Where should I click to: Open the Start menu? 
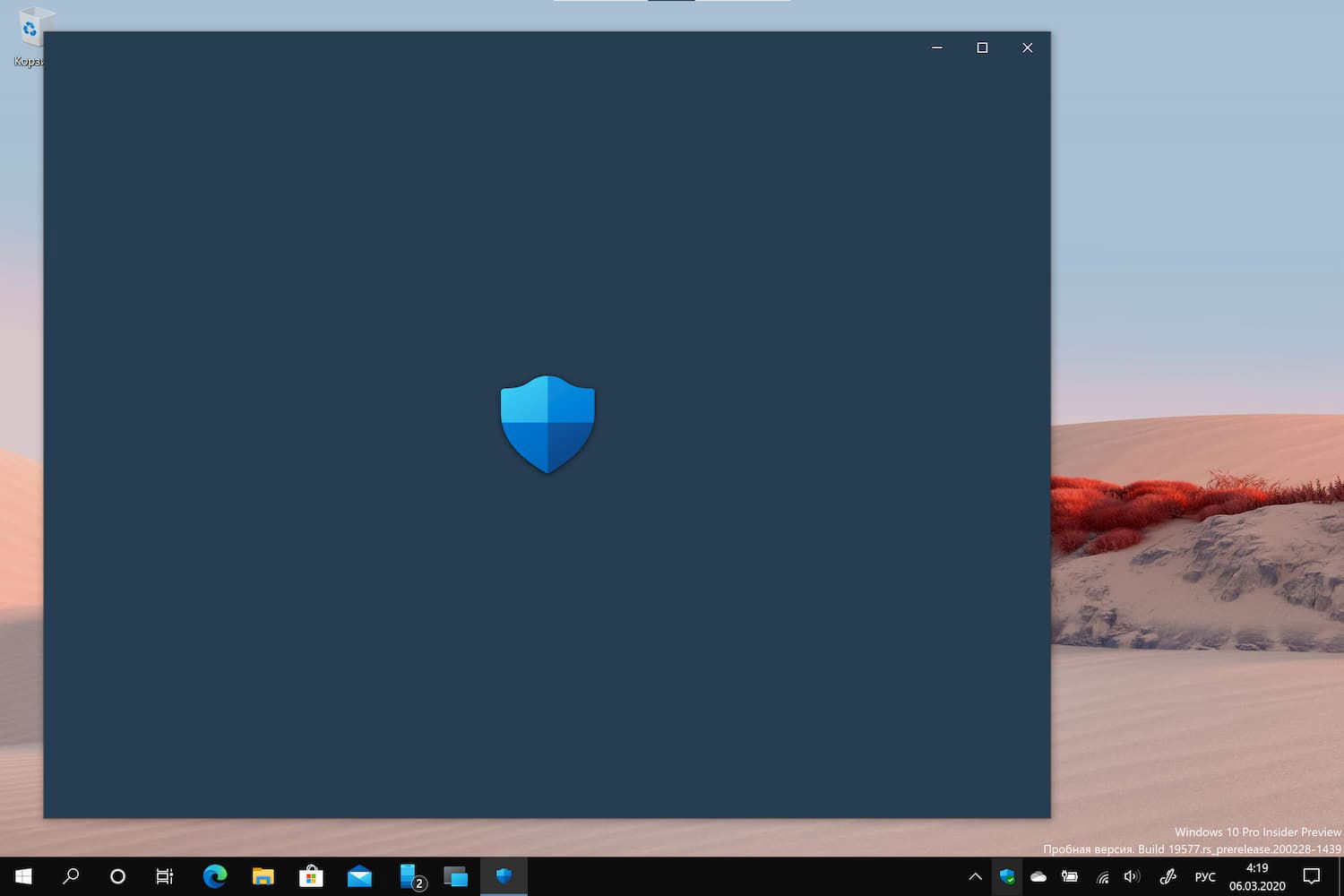pyautogui.click(x=22, y=876)
